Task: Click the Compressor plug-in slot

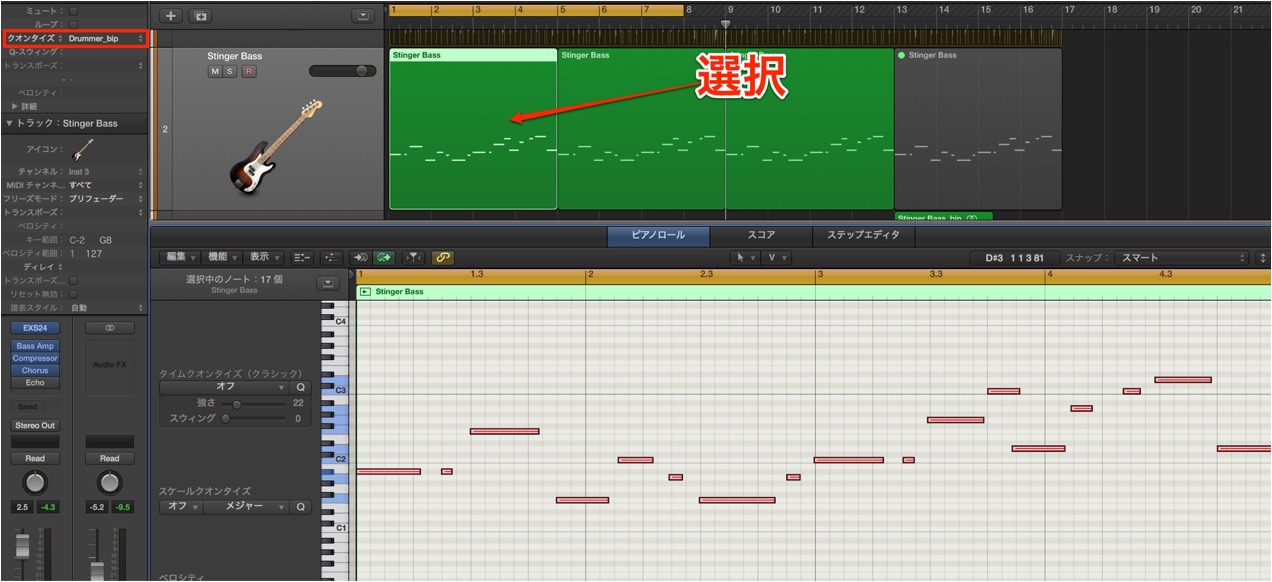Action: [35, 358]
